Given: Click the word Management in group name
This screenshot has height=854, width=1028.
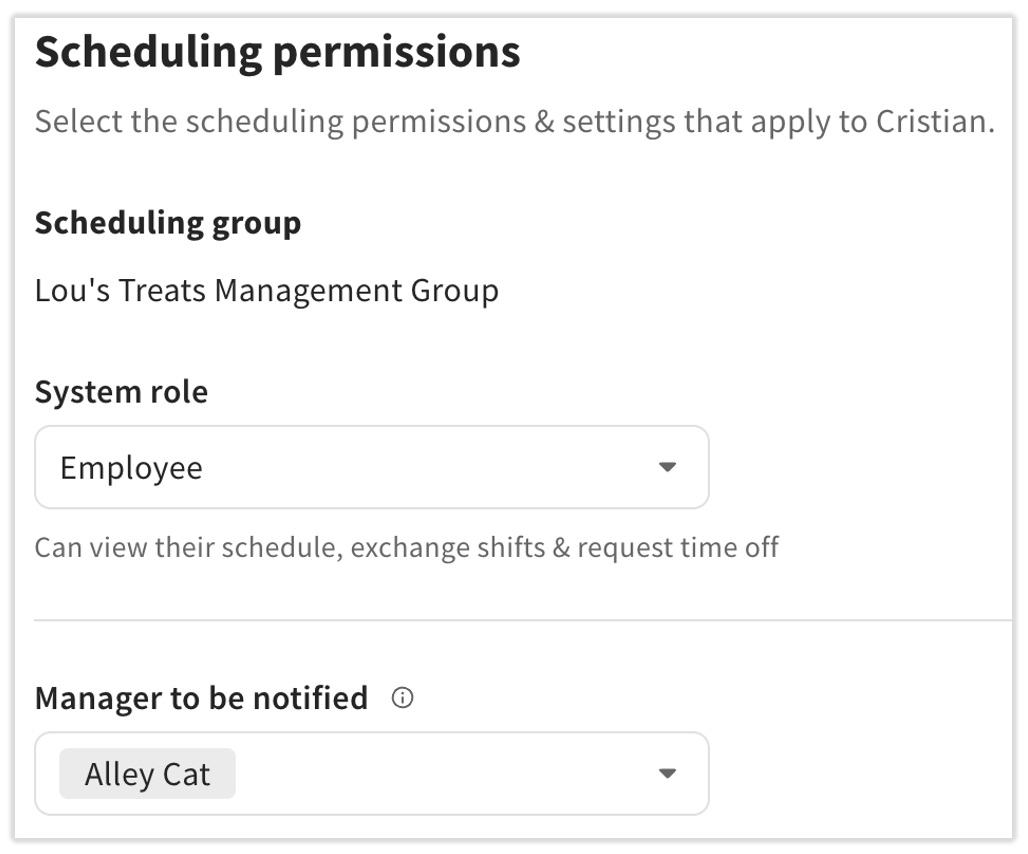Looking at the screenshot, I should coord(308,290).
